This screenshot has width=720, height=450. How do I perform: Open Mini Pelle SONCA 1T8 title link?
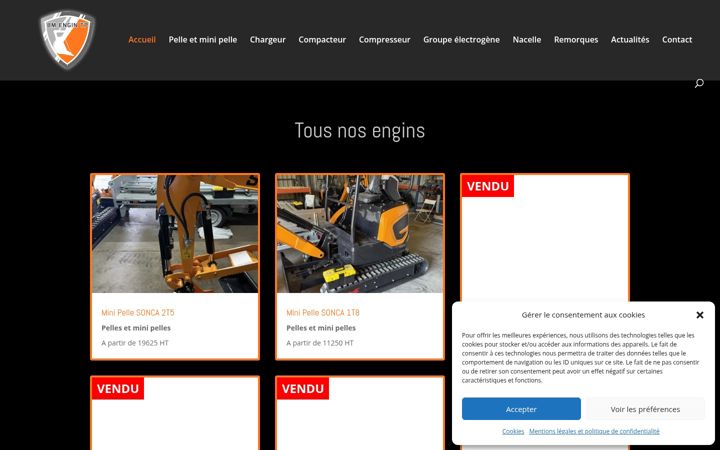click(323, 313)
